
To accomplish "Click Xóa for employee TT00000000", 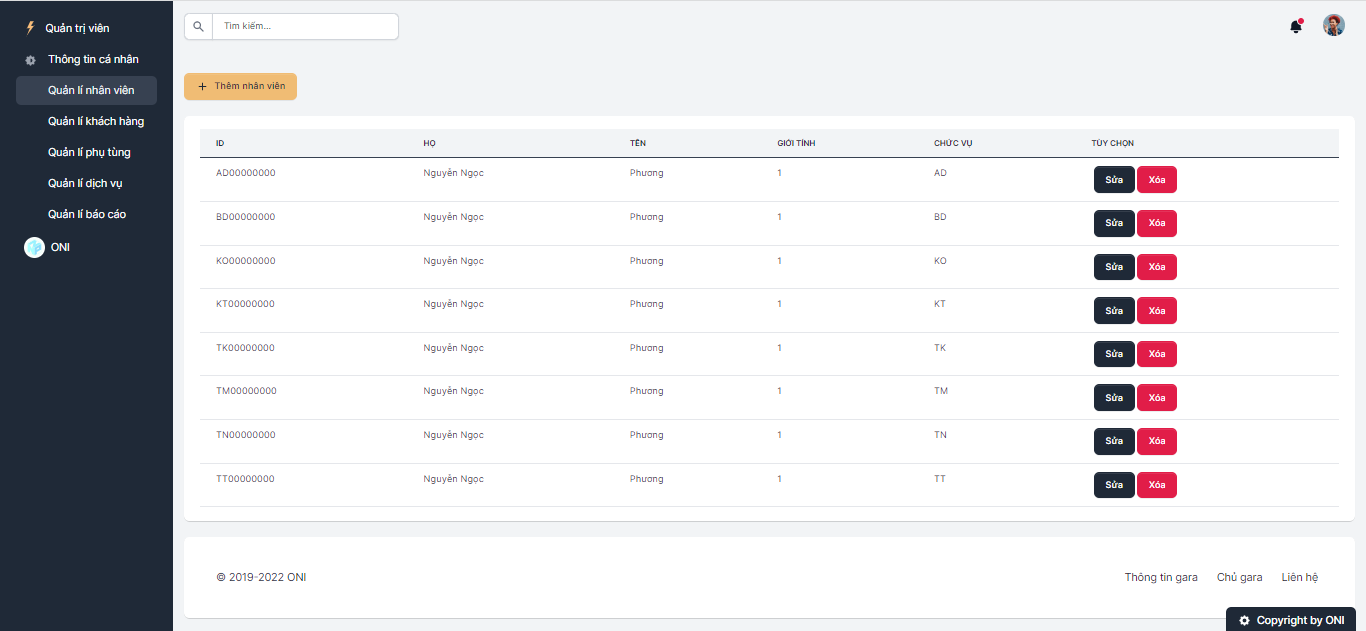I will [x=1157, y=485].
